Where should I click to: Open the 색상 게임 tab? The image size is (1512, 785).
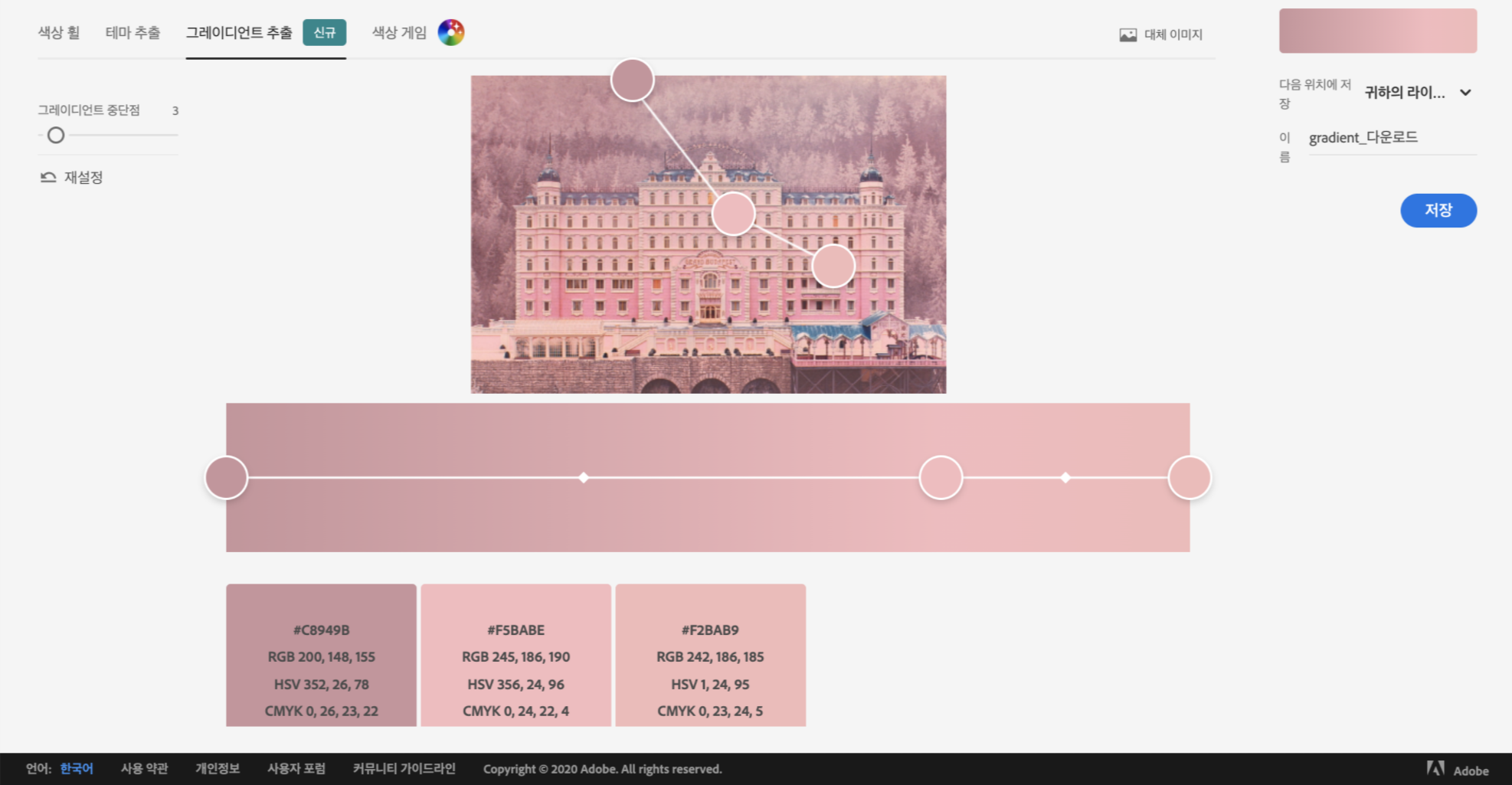pyautogui.click(x=399, y=32)
